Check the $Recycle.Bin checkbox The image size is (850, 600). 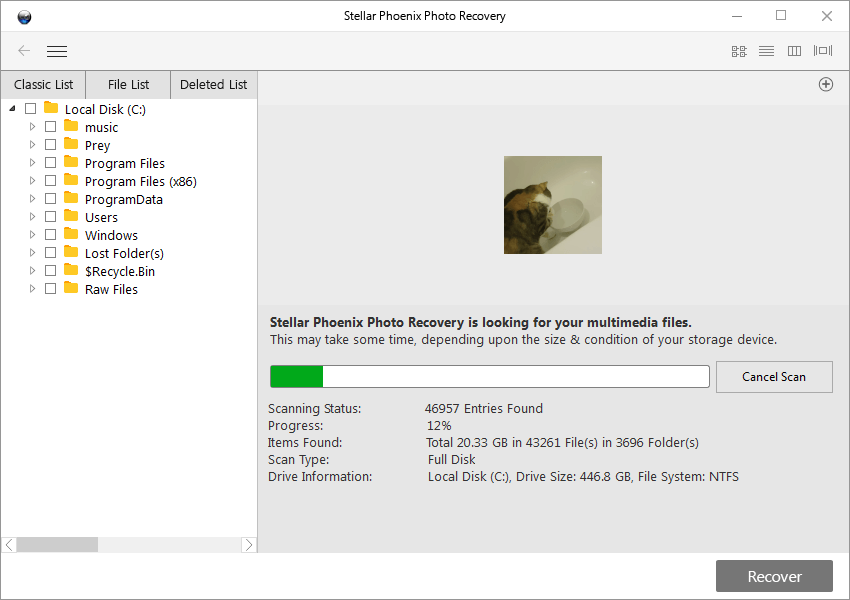(50, 270)
